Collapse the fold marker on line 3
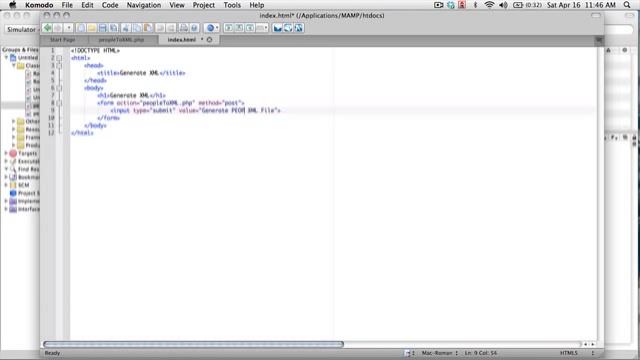Screen dimensions: 640x360 60,65
